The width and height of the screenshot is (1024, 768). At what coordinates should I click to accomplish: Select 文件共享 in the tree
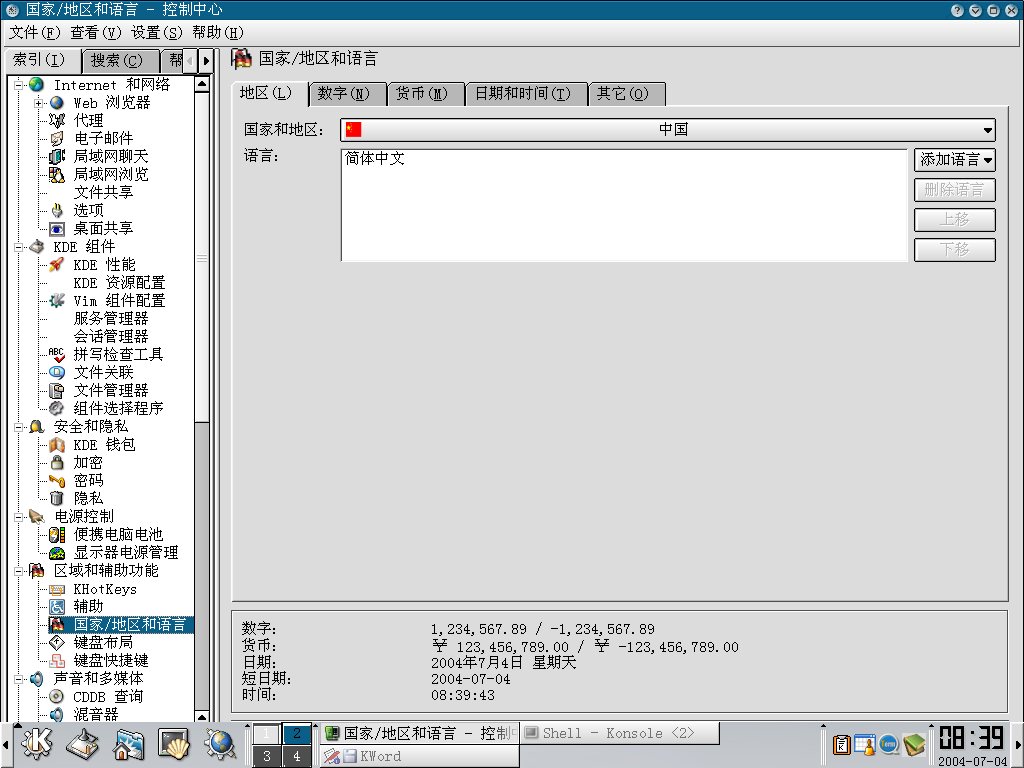point(103,193)
